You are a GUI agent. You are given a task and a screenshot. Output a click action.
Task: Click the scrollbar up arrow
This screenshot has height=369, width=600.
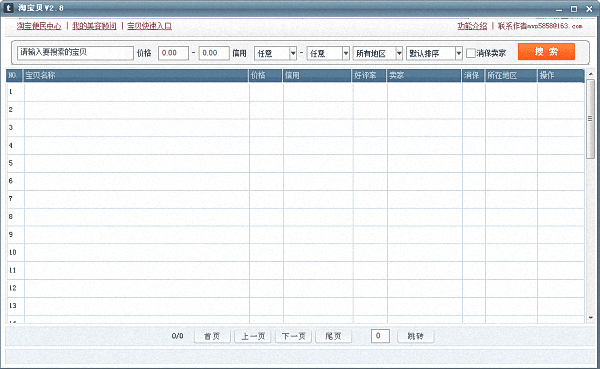pyautogui.click(x=590, y=73)
